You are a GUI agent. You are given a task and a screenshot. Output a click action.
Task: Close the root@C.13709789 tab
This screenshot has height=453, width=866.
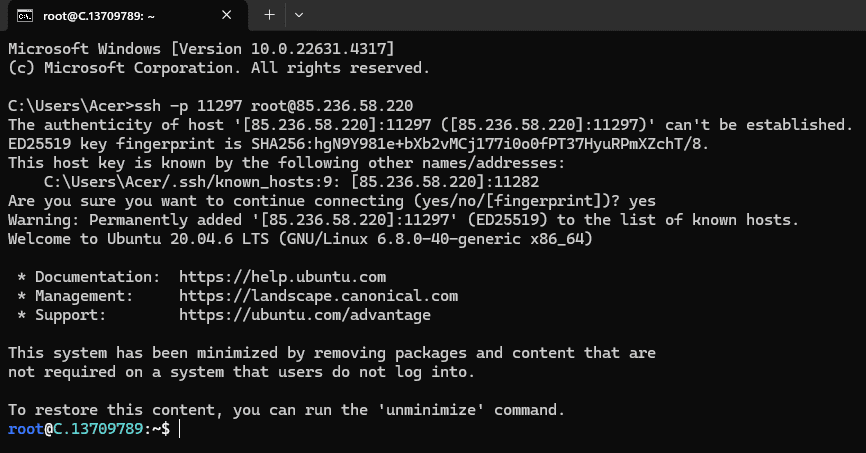click(x=226, y=15)
